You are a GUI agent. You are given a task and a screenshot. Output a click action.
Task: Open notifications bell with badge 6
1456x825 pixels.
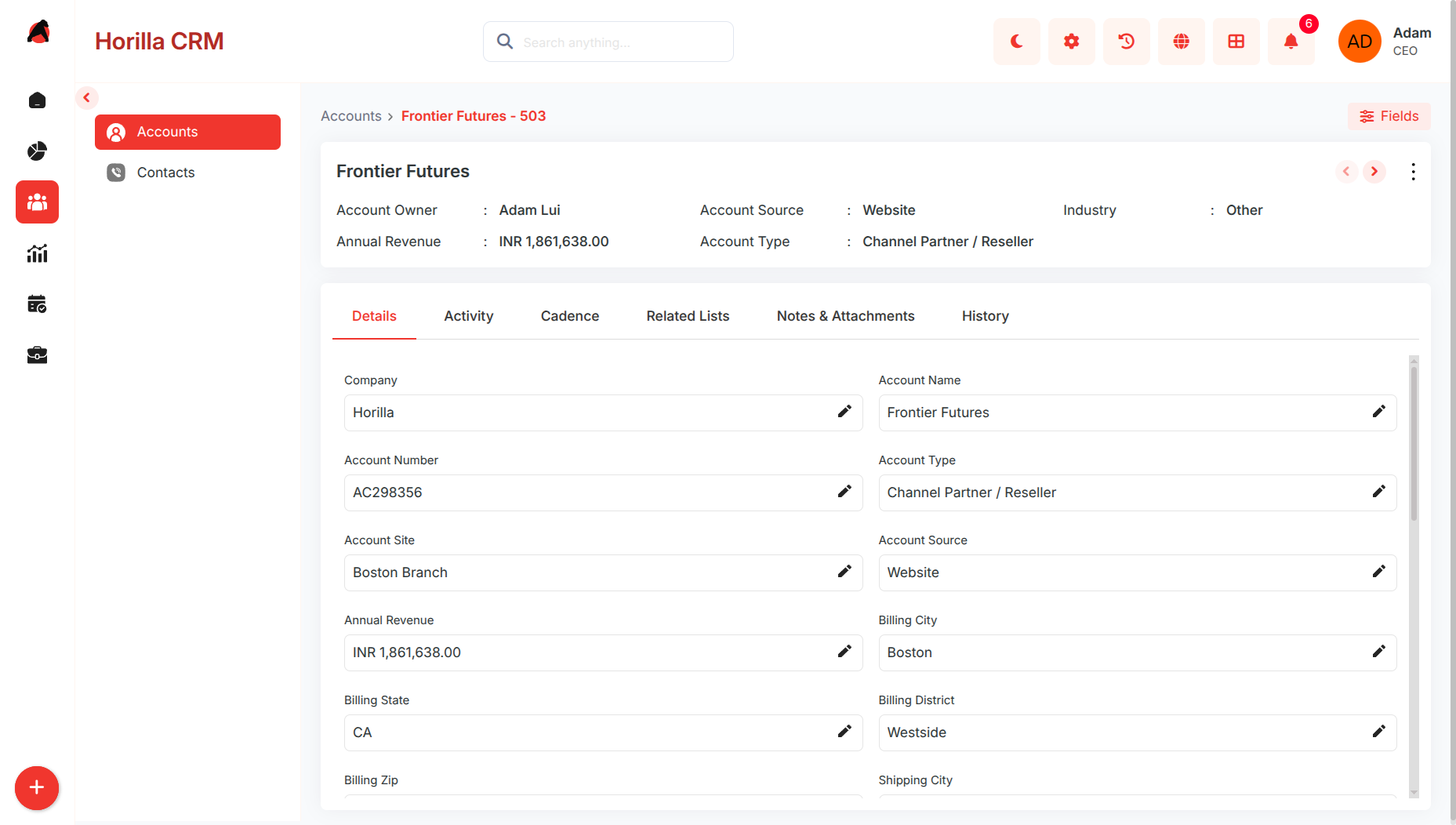[1291, 42]
